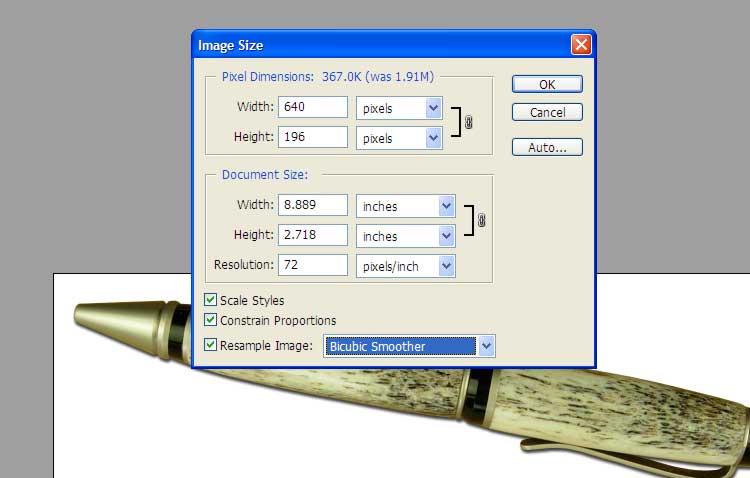
Task: Click the document Height field showing 2.718
Action: [x=313, y=235]
